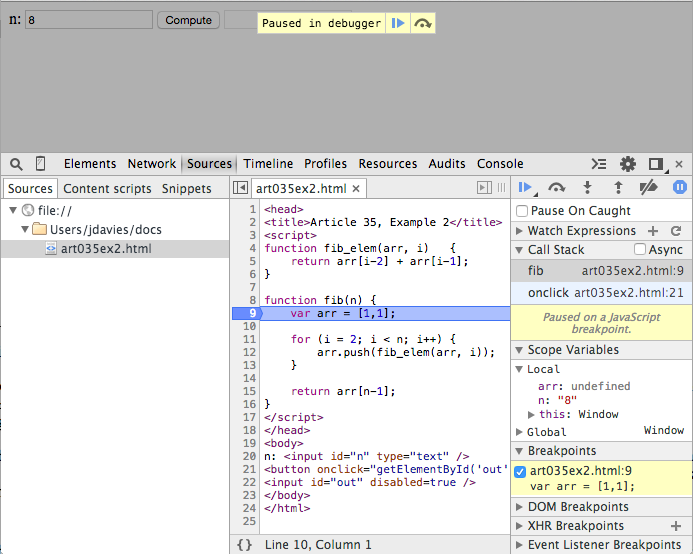The width and height of the screenshot is (693, 554).
Task: Switch to the Elements panel
Action: point(90,164)
